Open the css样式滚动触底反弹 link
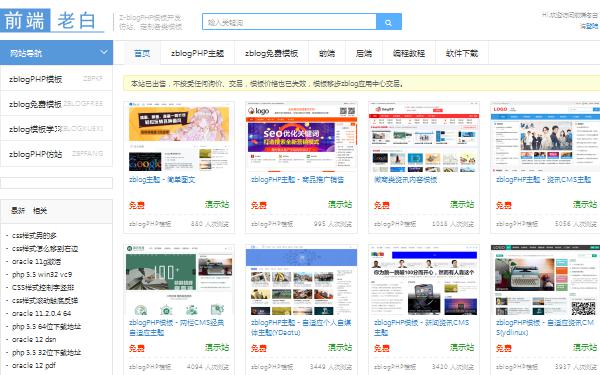This screenshot has height=375, width=600. [45, 300]
